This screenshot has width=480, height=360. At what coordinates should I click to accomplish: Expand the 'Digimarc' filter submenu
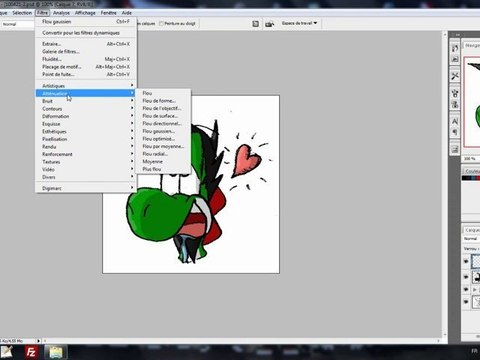point(86,188)
